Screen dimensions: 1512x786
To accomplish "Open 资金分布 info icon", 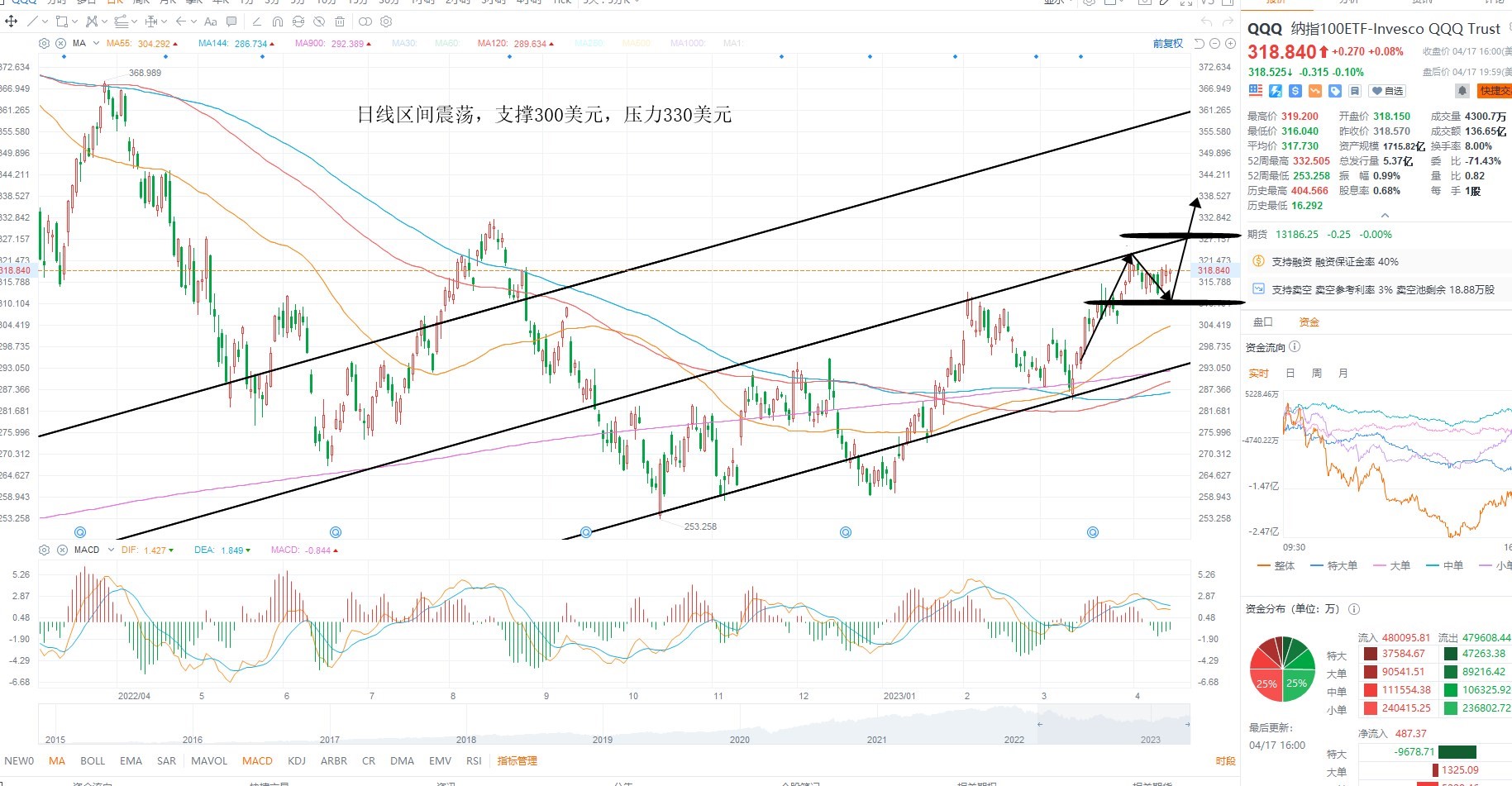I will (x=1354, y=609).
